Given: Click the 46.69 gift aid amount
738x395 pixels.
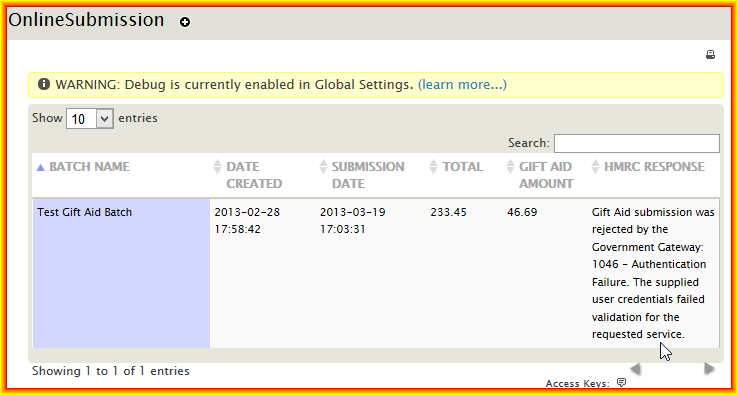Looking at the screenshot, I should click(x=522, y=212).
